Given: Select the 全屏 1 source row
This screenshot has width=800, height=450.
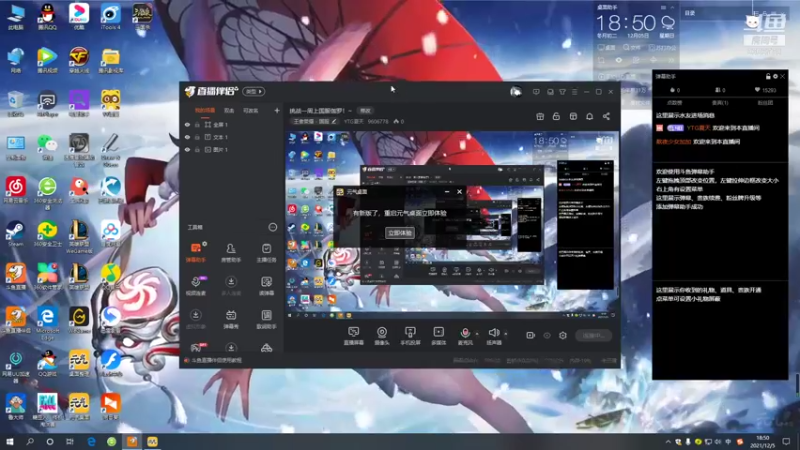Looking at the screenshot, I should tap(232, 124).
